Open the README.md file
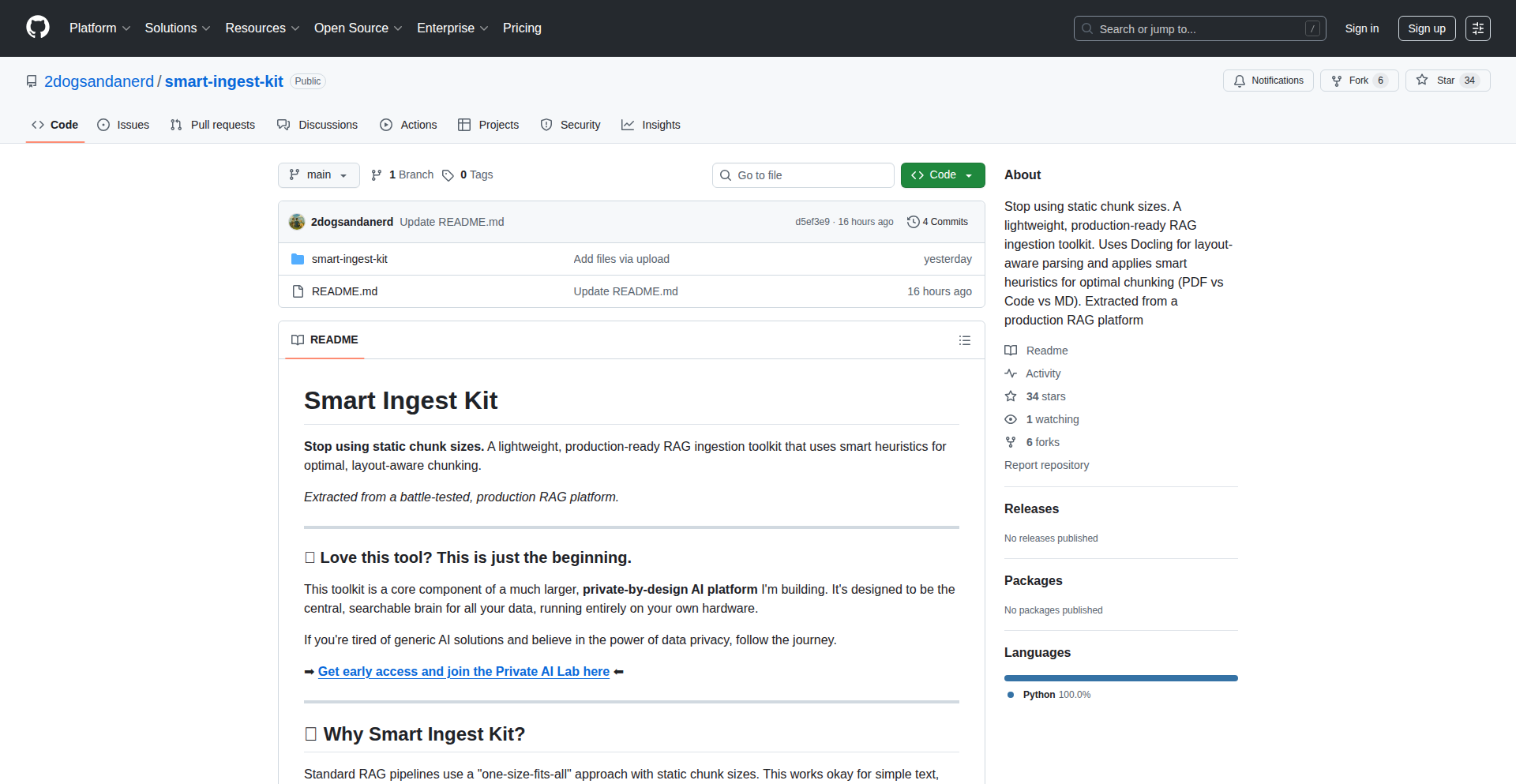 (344, 291)
